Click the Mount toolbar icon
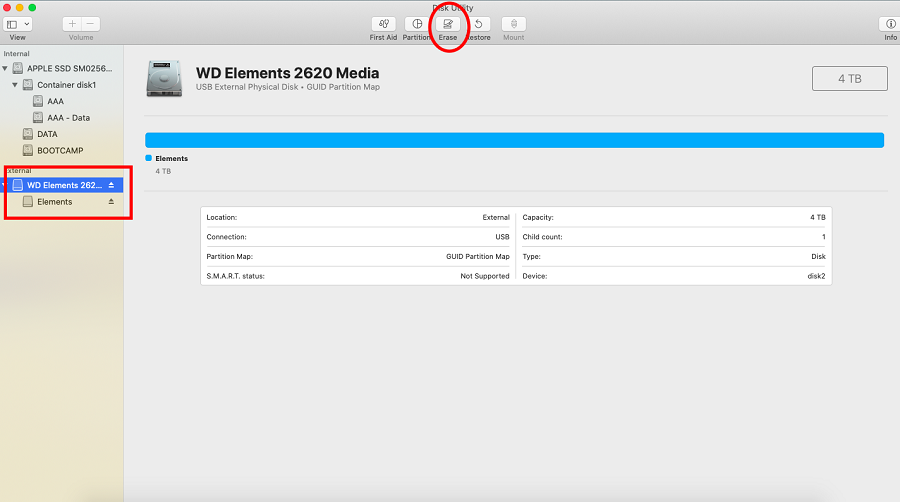 [x=514, y=24]
